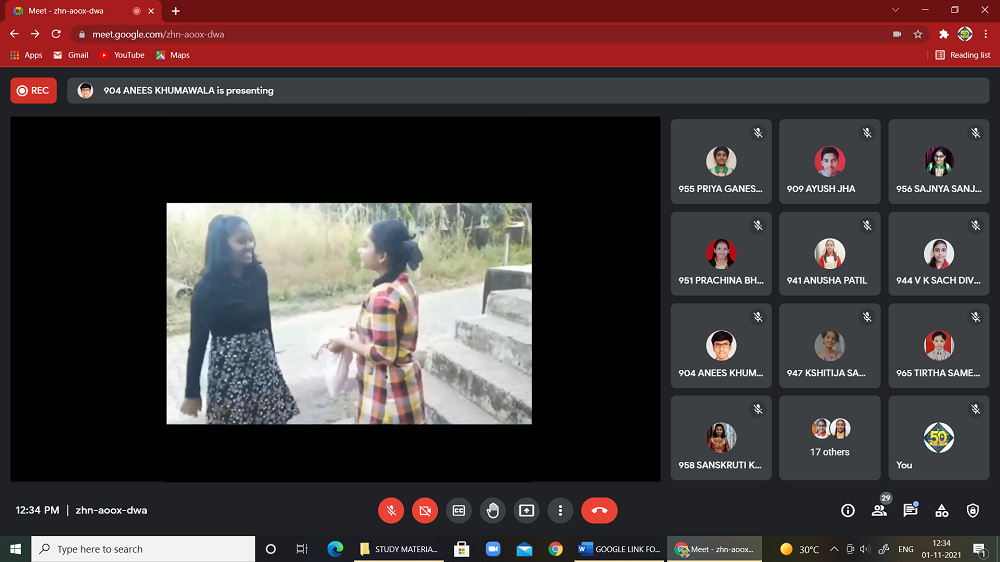This screenshot has height=562, width=1000.
Task: Open the Gmail bookmark
Action: tap(71, 55)
